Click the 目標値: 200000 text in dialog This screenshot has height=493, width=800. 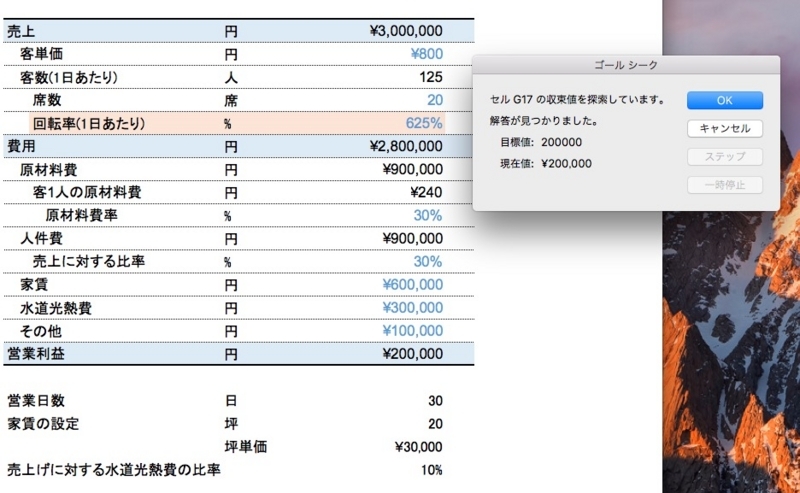click(541, 142)
